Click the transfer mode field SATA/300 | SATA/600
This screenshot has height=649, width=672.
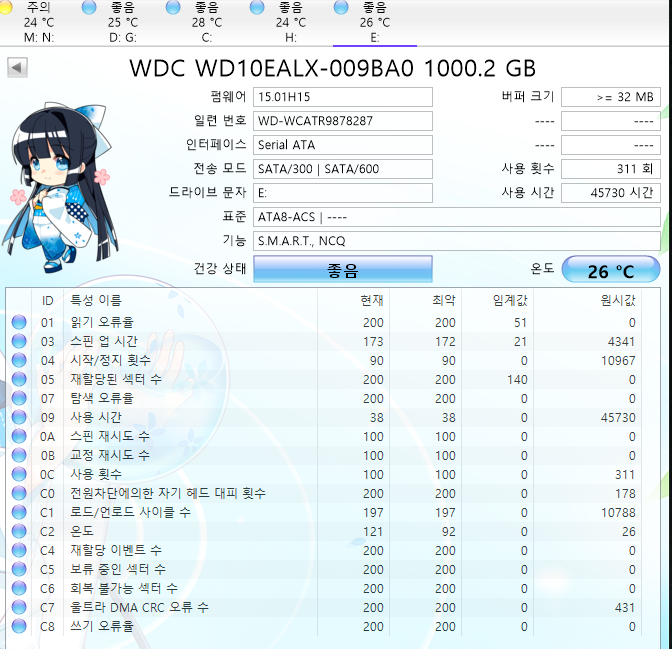pos(343,169)
